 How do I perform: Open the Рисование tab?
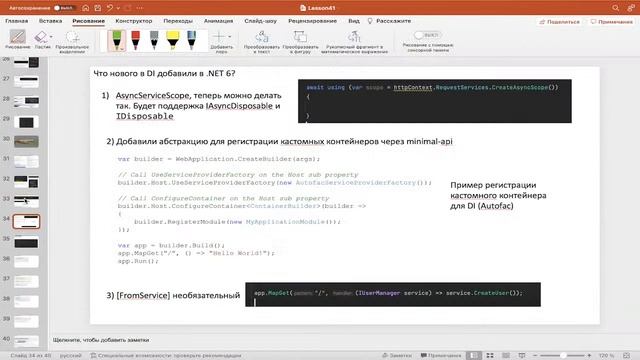coord(89,21)
